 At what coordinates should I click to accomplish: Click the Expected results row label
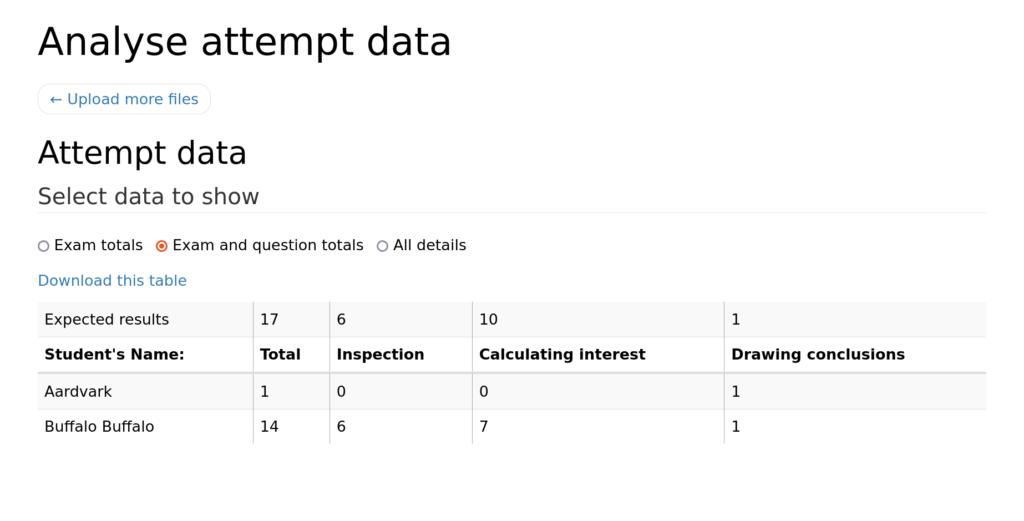[x=106, y=320]
